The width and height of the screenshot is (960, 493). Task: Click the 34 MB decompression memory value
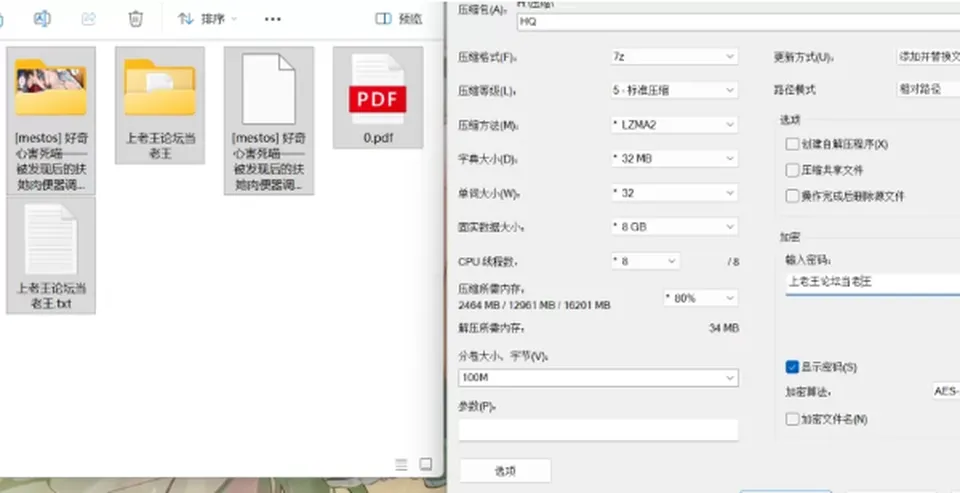[x=724, y=328]
